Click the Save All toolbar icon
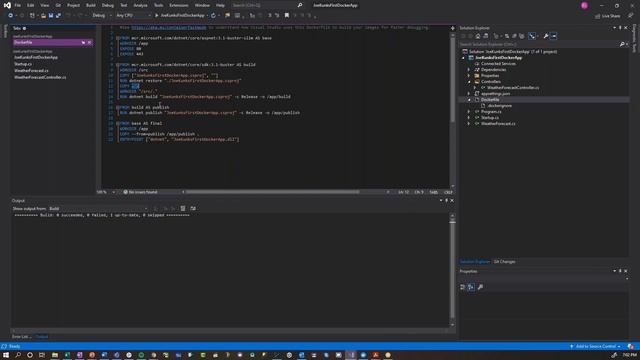The image size is (640, 360). tap(58, 16)
